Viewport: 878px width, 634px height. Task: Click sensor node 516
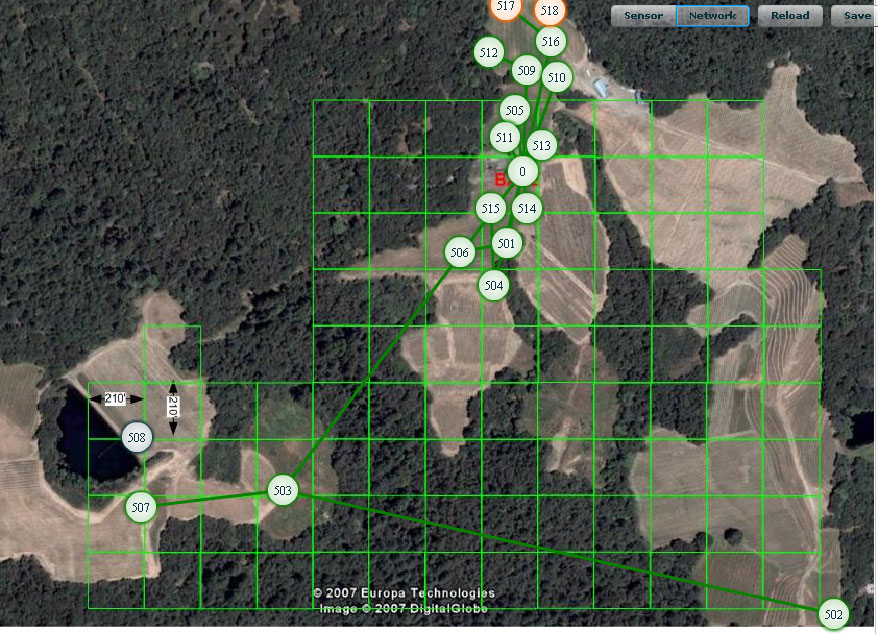(550, 41)
